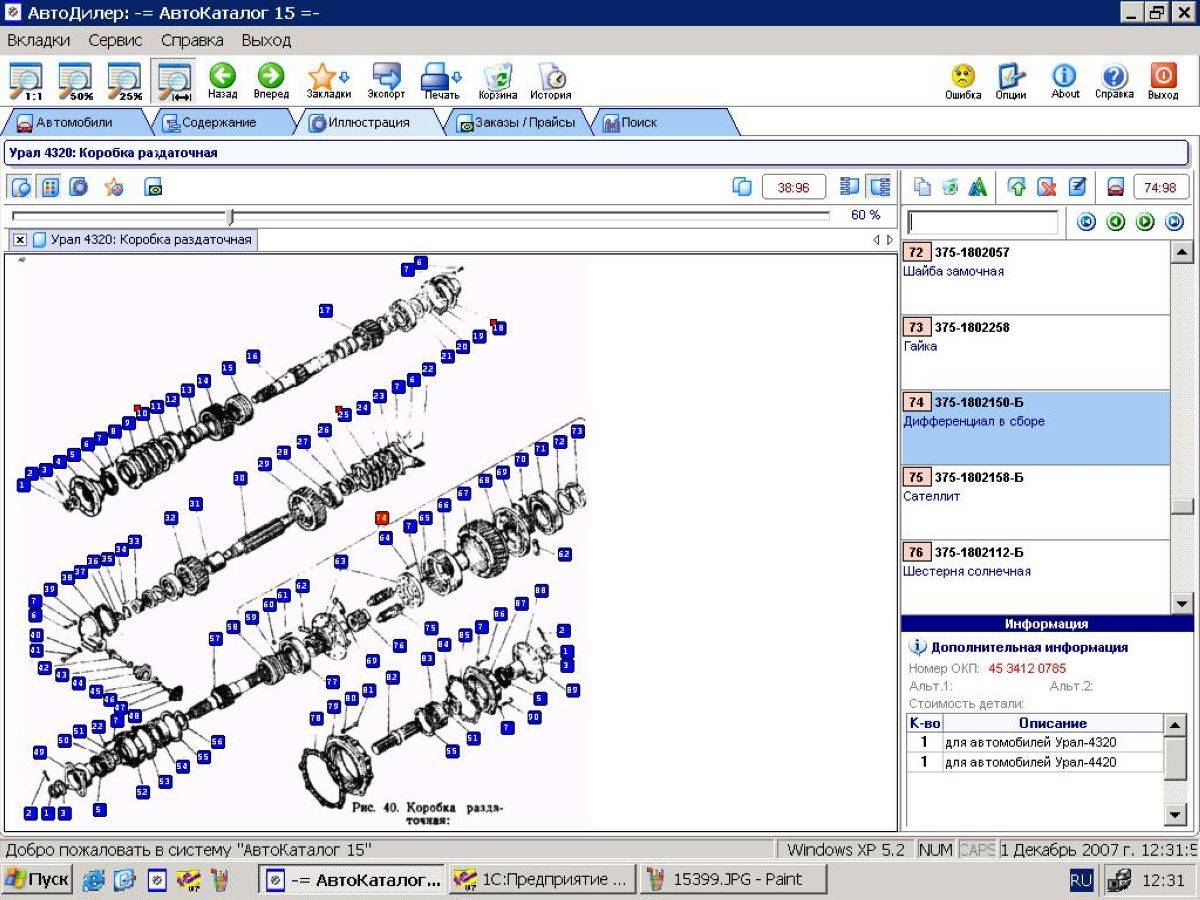The height and width of the screenshot is (900, 1200).
Task: Open the Корзина basket
Action: pos(498,81)
